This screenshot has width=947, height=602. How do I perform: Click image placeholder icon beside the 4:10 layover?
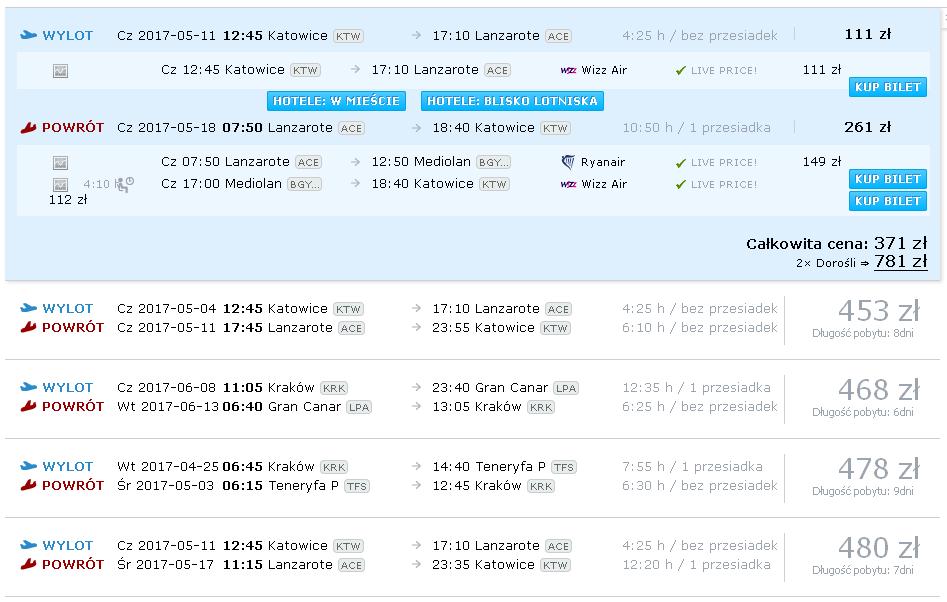60,184
